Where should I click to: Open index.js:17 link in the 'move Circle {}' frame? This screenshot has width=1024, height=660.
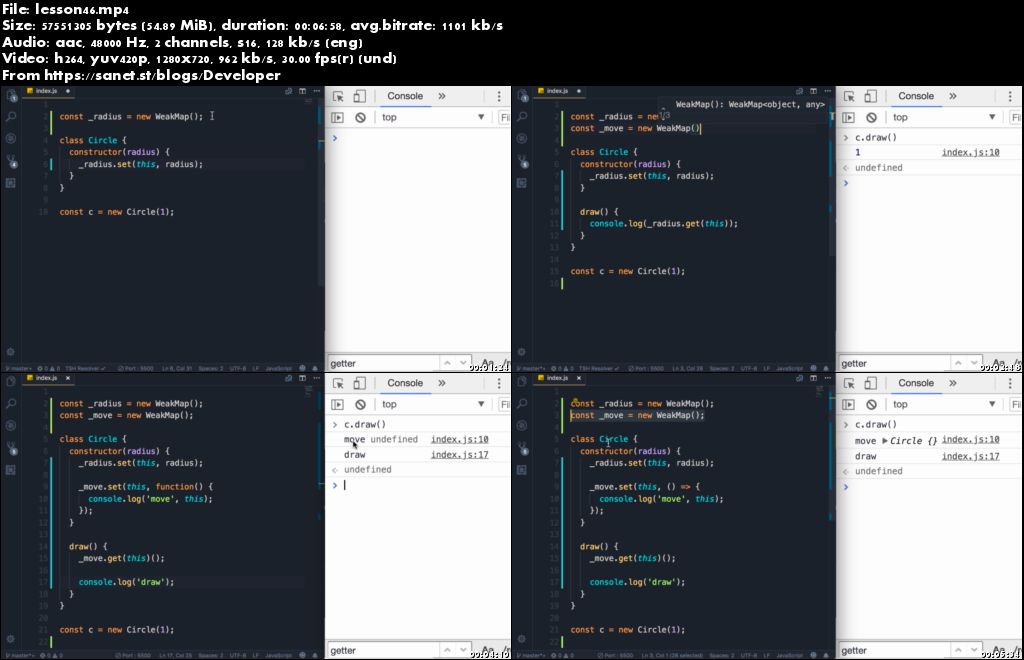click(x=970, y=456)
